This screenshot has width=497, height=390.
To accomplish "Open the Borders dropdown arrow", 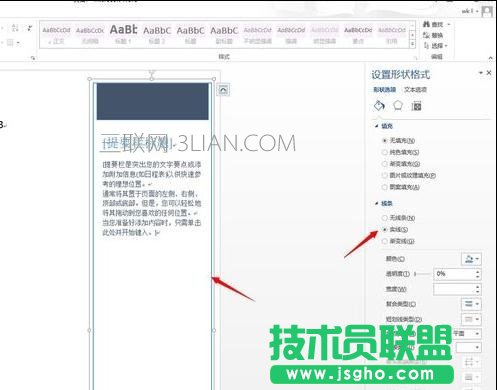I will point(18,43).
